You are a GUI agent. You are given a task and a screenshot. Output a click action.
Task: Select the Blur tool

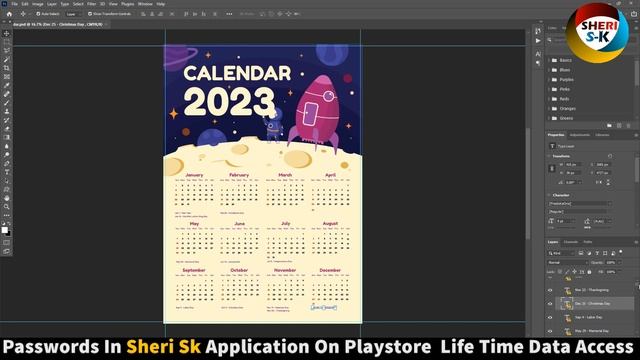(7, 146)
